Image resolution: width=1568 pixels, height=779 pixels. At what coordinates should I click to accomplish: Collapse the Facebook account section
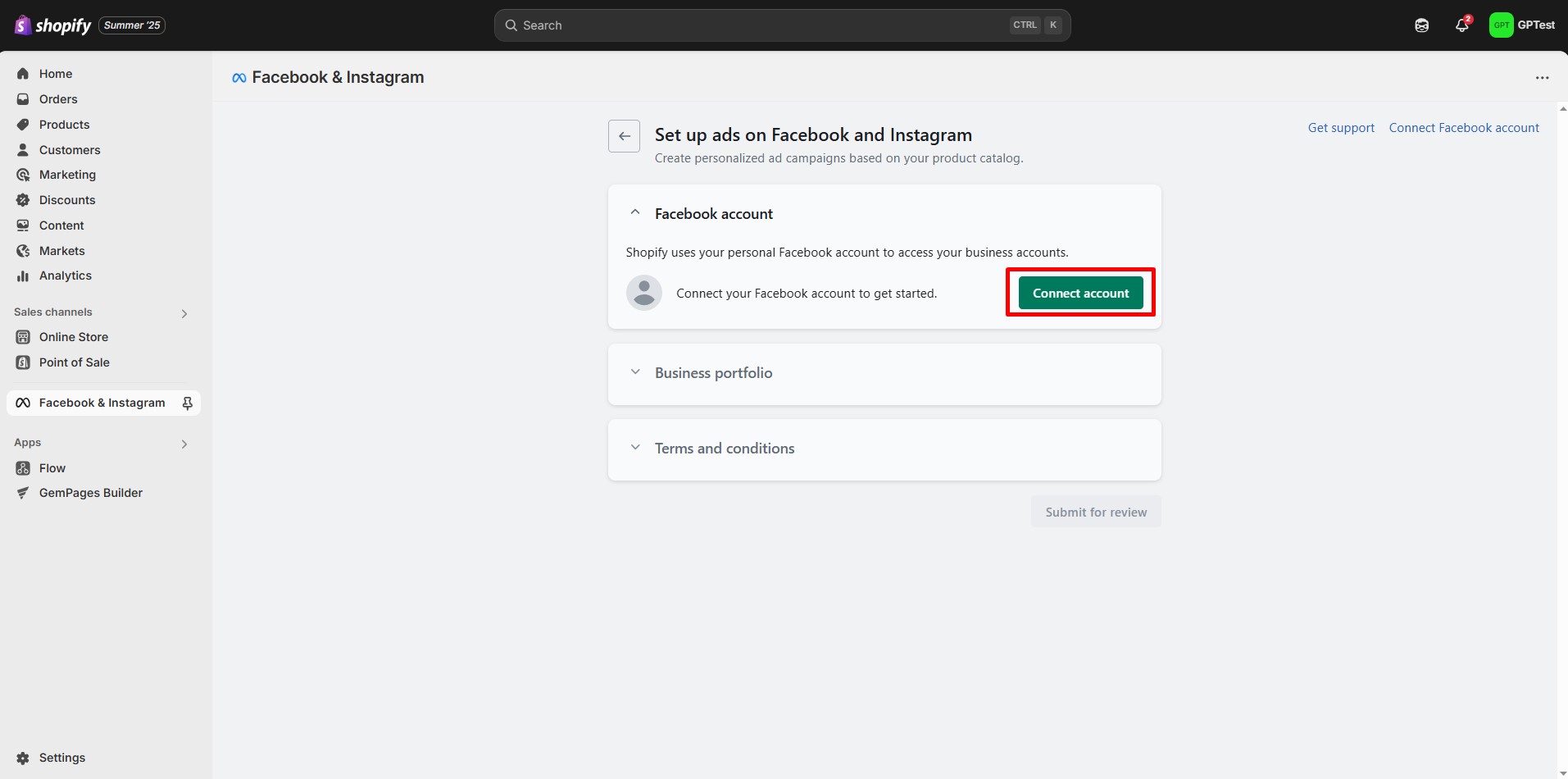click(635, 213)
